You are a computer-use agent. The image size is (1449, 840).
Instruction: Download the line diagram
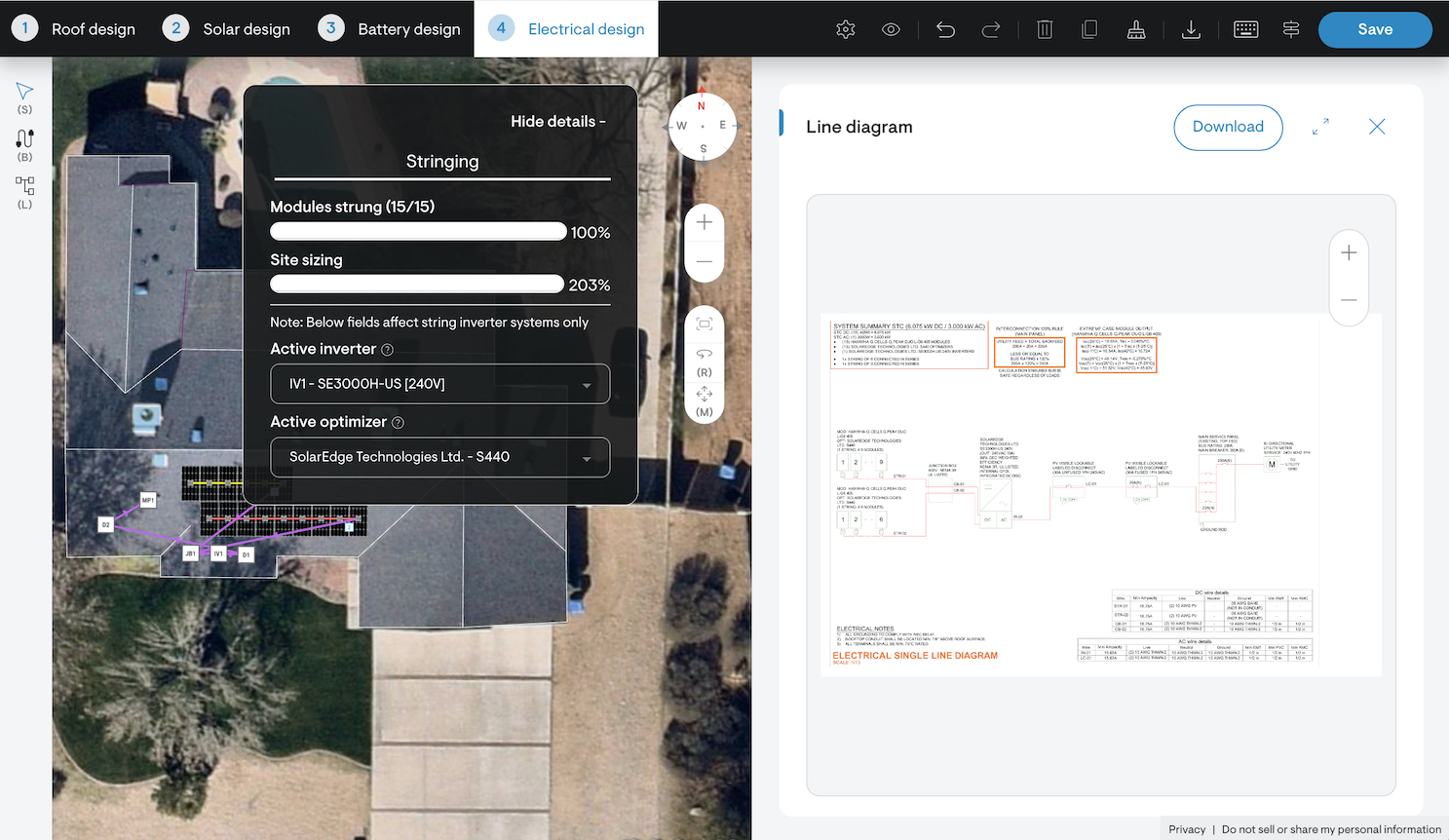[1228, 127]
